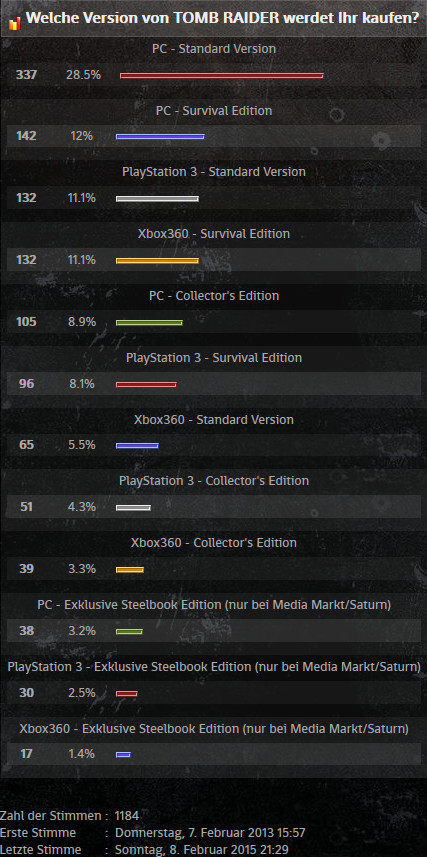Select the PlayStation 3 - Collector's Edition label
427x857 pixels.
tap(214, 480)
